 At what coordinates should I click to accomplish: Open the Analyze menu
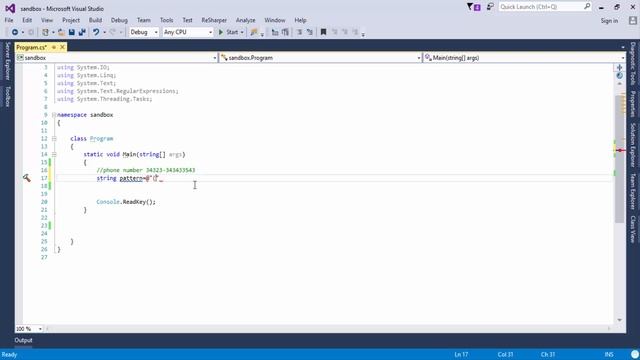point(245,20)
